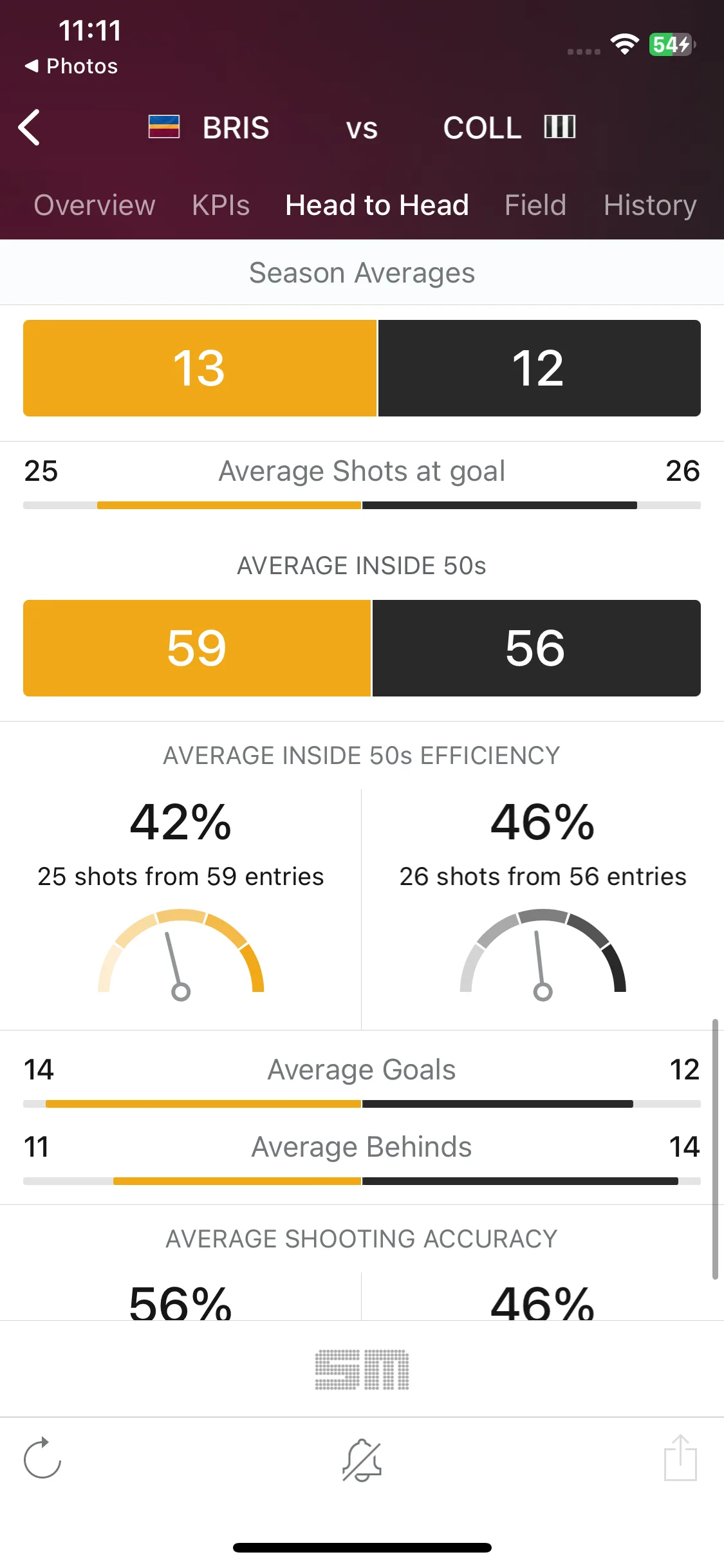This screenshot has width=724, height=1568.
Task: Open the KPIs tab
Action: 221,205
